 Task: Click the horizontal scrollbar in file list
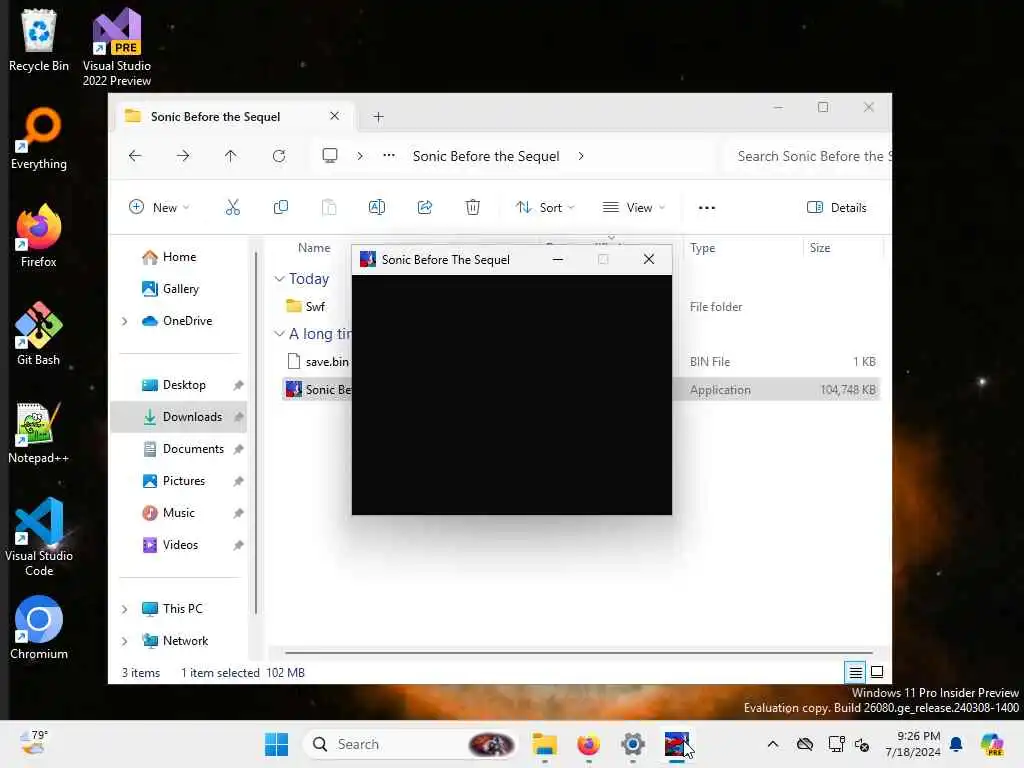578,652
